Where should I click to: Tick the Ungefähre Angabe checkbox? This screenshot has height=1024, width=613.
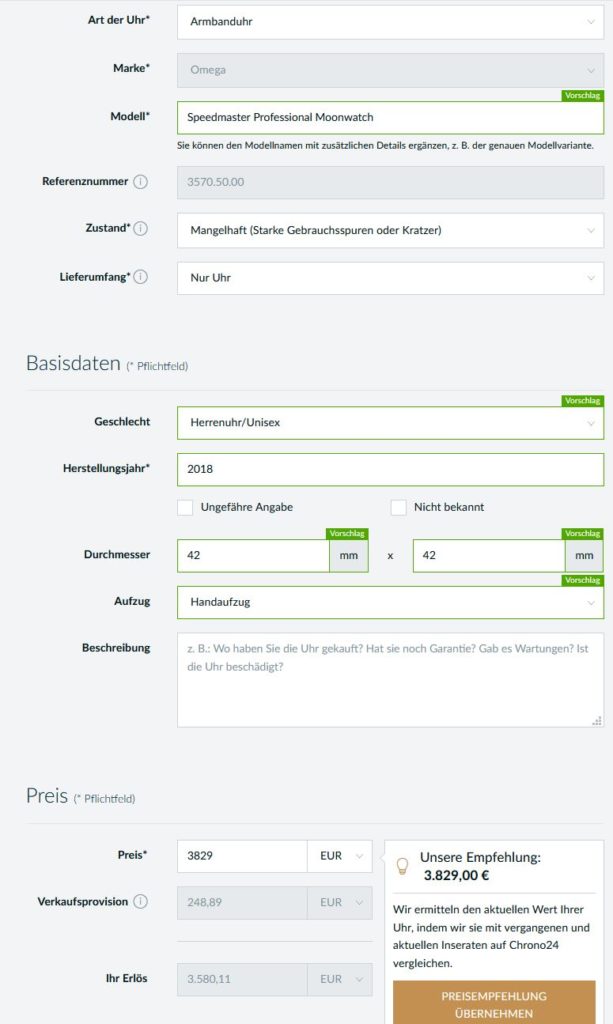[x=185, y=507]
